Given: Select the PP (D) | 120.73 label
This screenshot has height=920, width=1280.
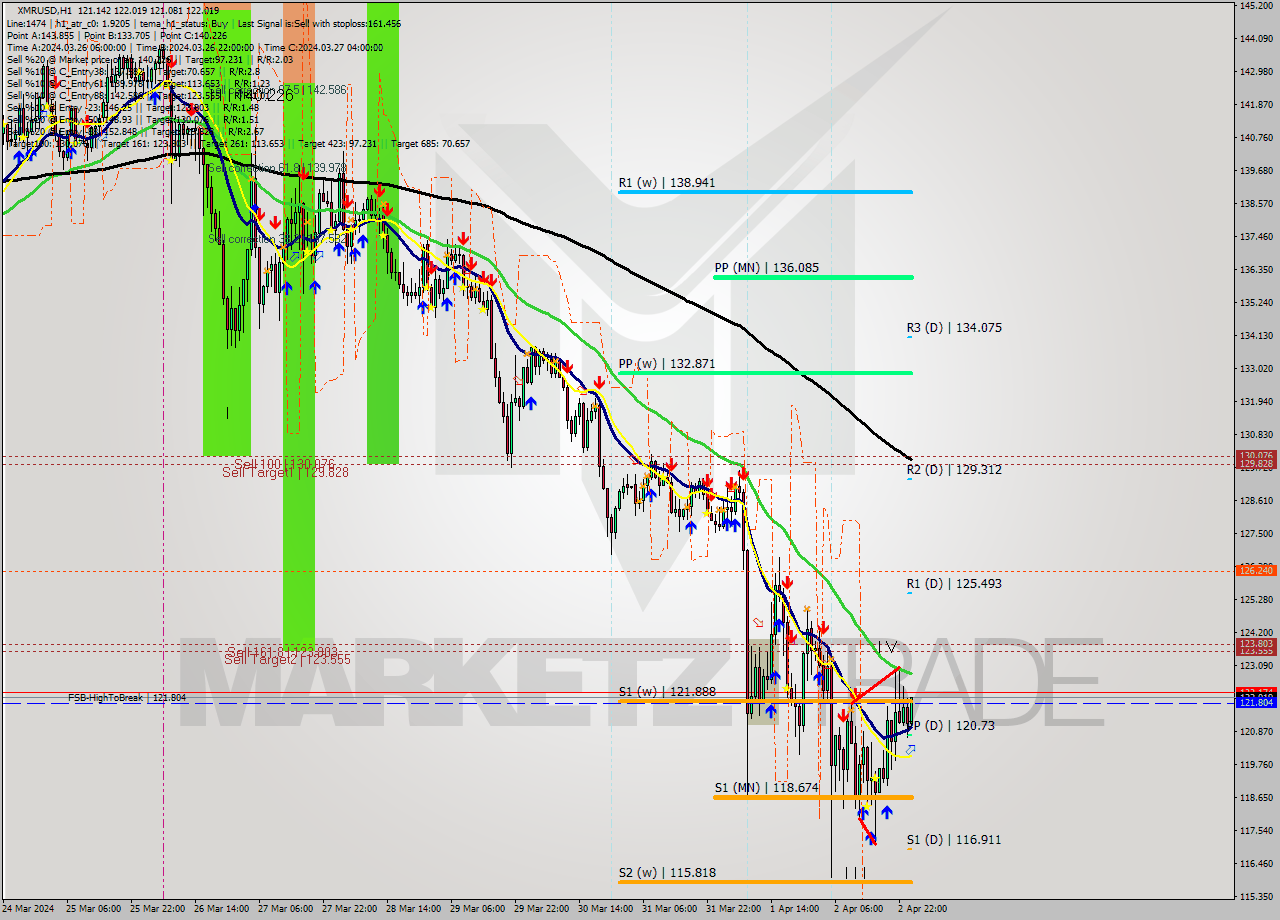Looking at the screenshot, I should point(952,726).
